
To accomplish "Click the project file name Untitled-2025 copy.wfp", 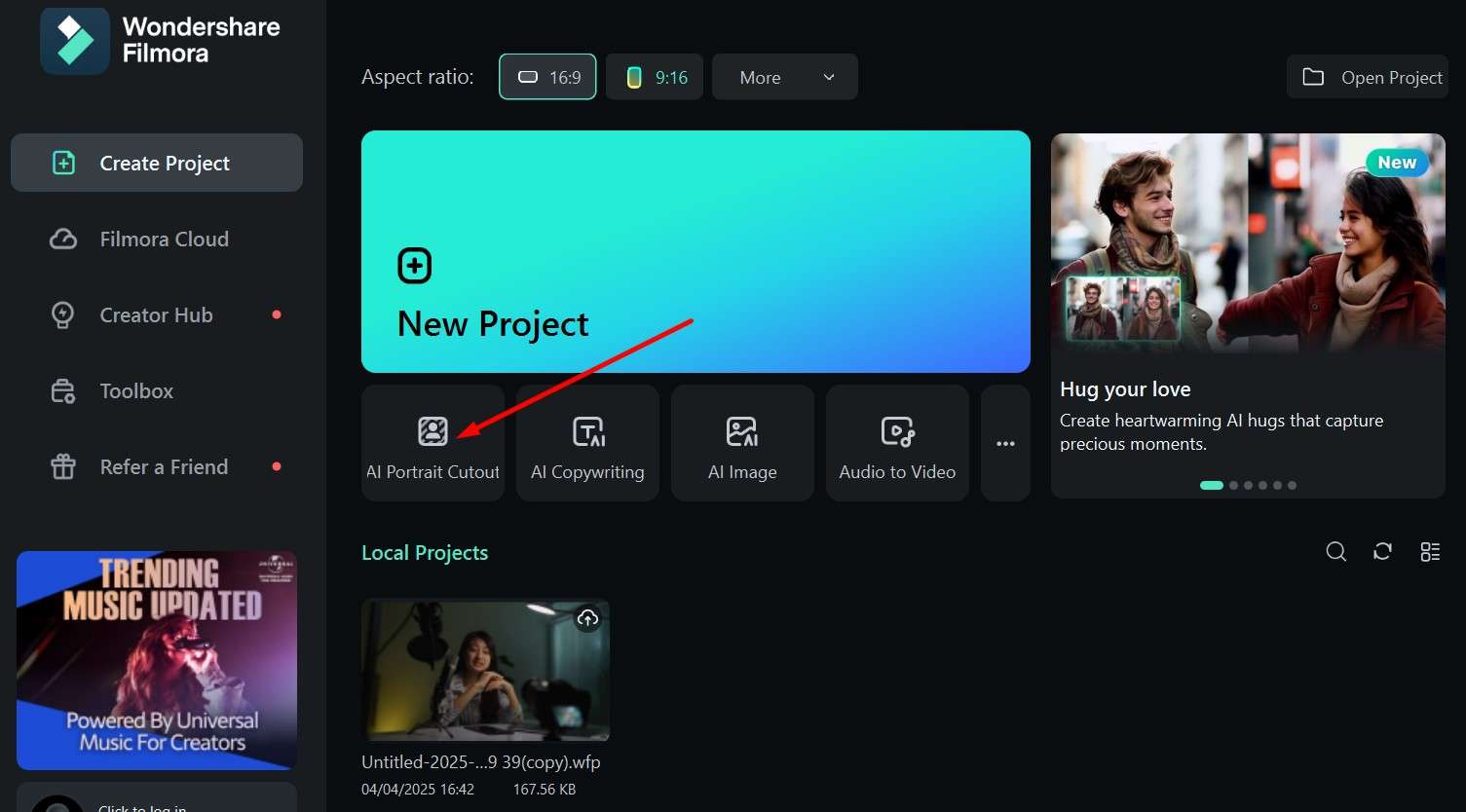I will pos(481,761).
